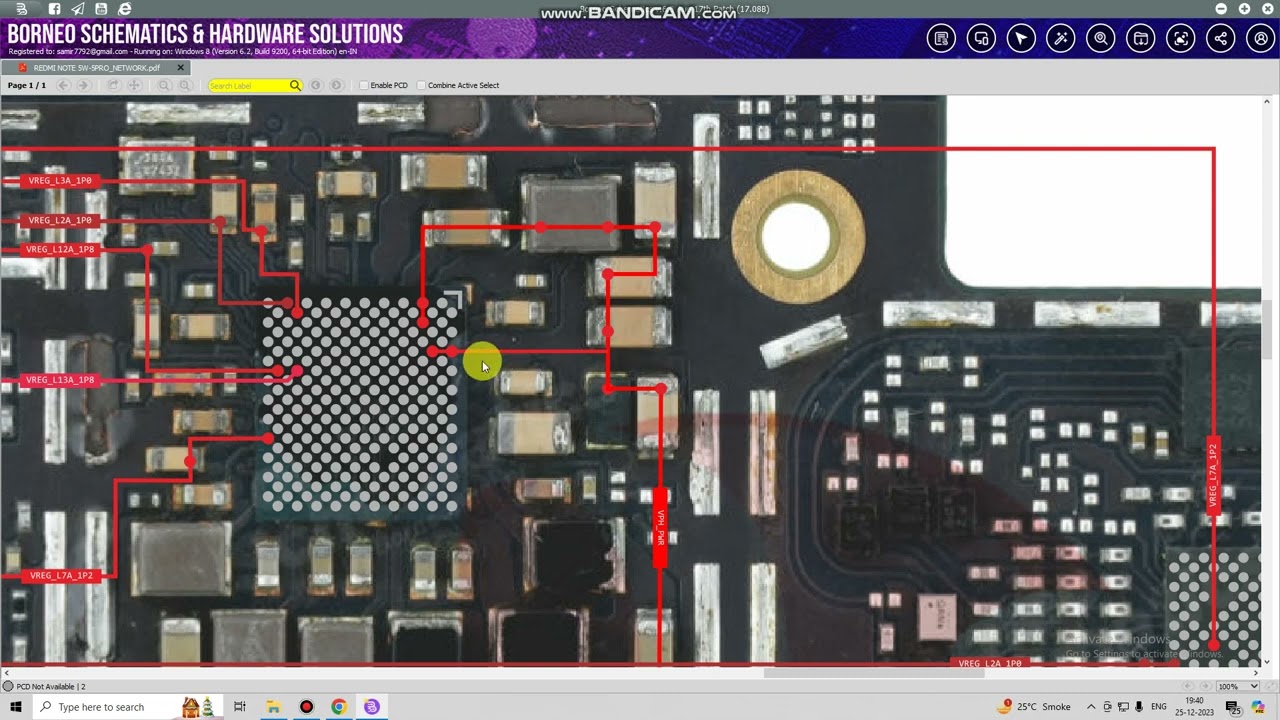The width and height of the screenshot is (1280, 720).
Task: Open the Facebook icon in title bar
Action: 54,9
